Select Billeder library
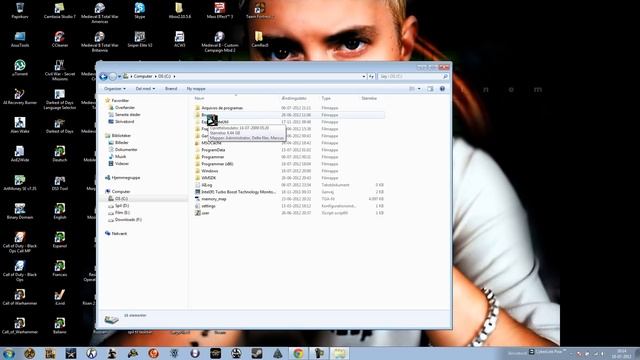The width and height of the screenshot is (640, 360). [121, 142]
